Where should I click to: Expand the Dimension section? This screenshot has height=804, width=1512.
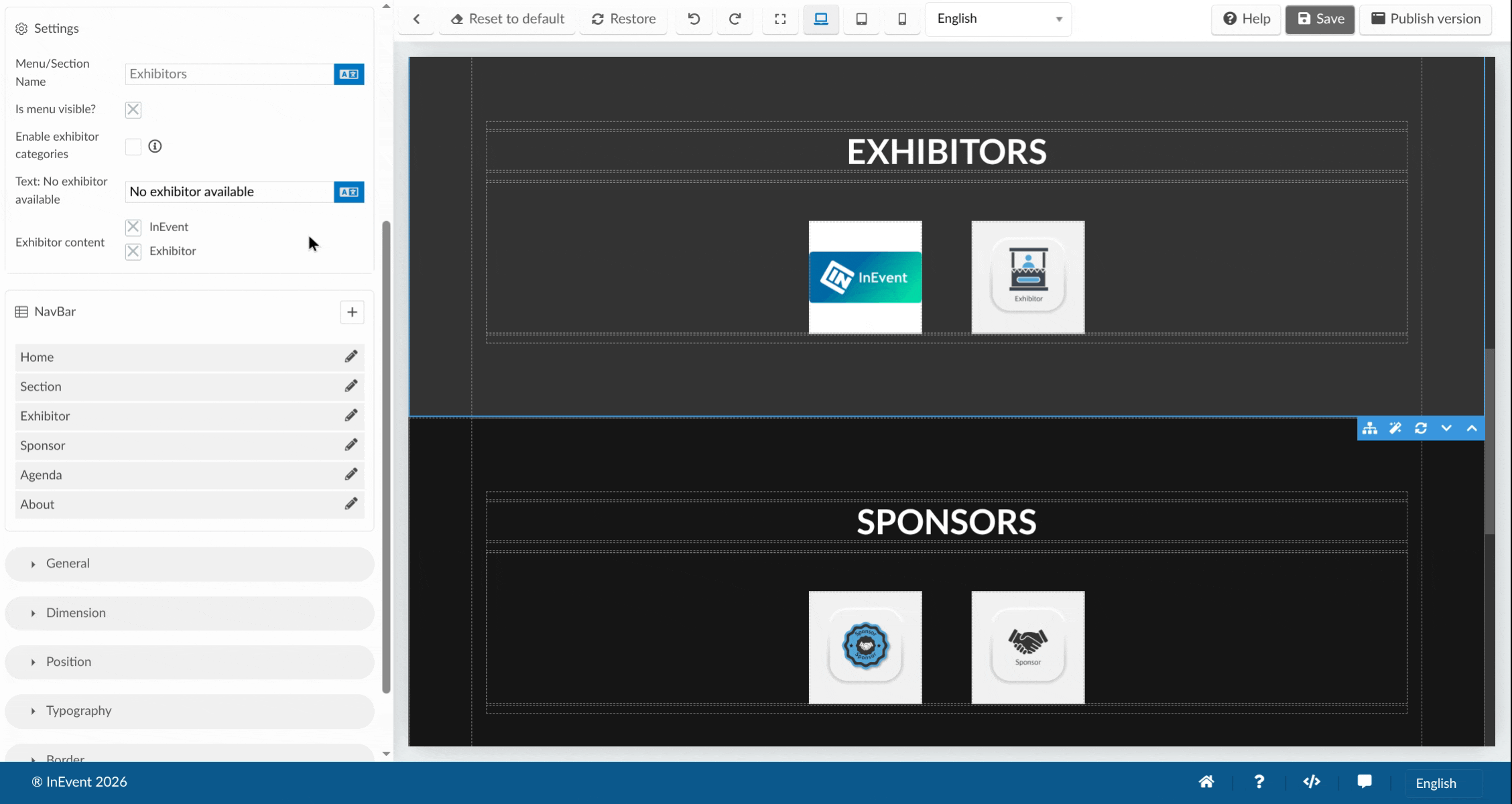pos(189,613)
